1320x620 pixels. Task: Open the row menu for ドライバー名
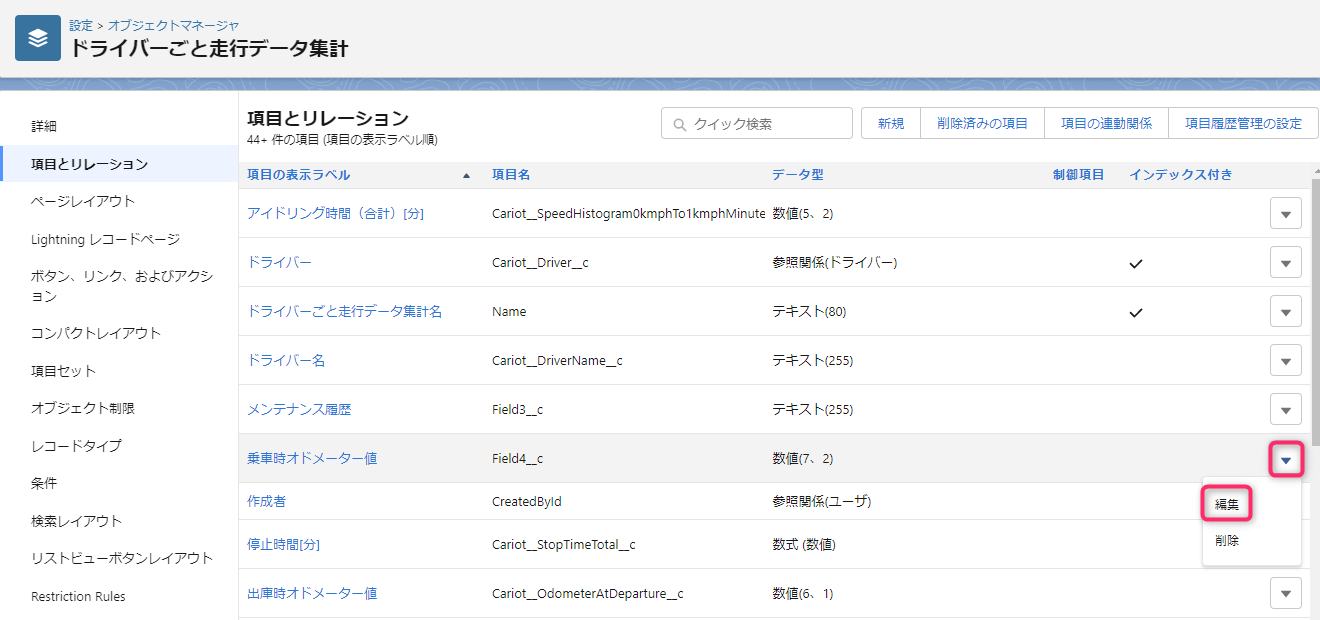pyautogui.click(x=1286, y=361)
